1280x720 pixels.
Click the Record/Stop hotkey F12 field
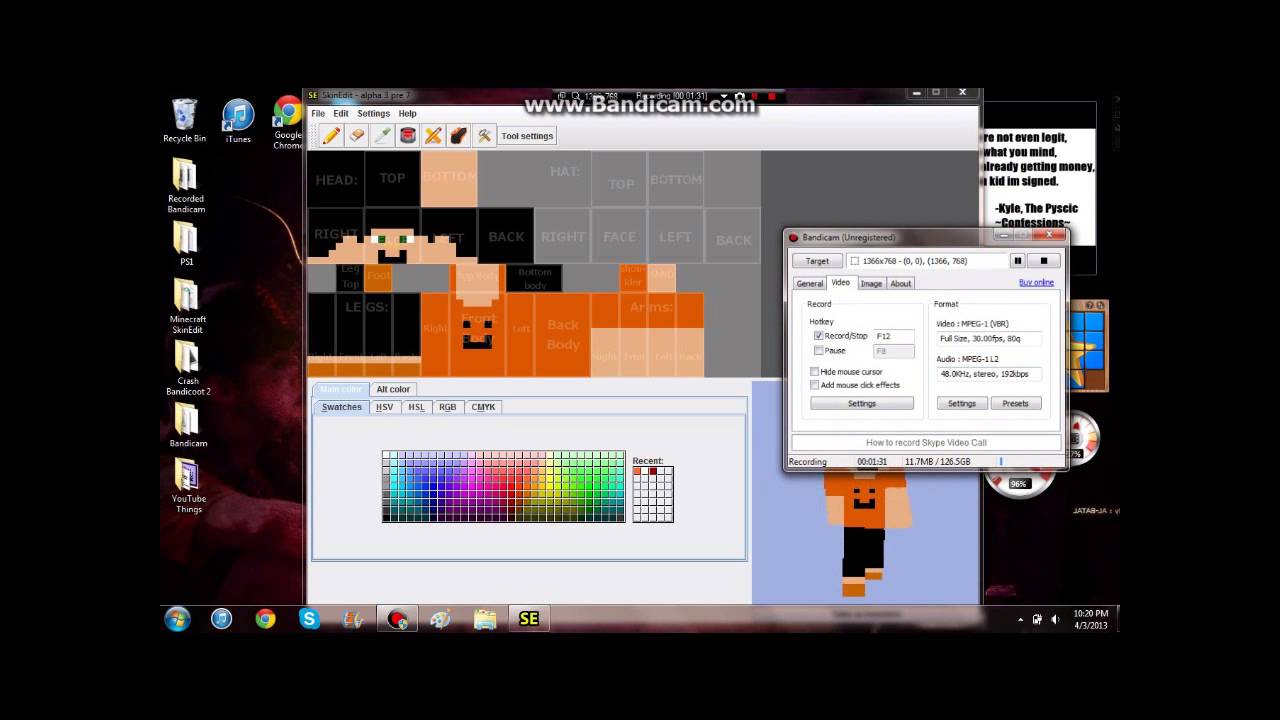894,336
